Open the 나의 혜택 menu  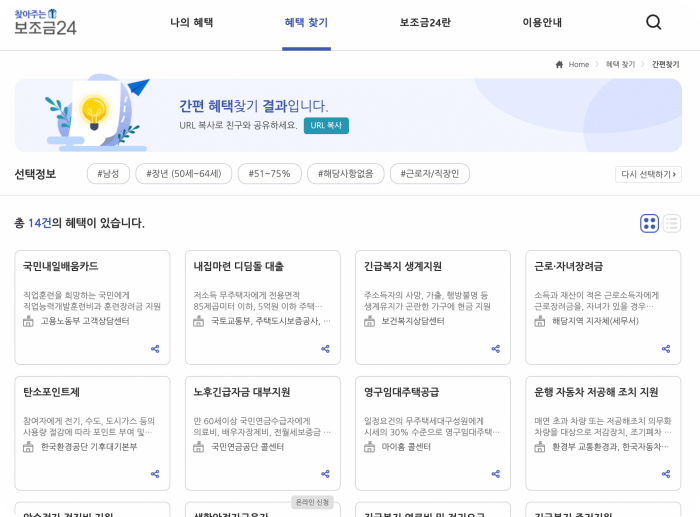point(192,22)
